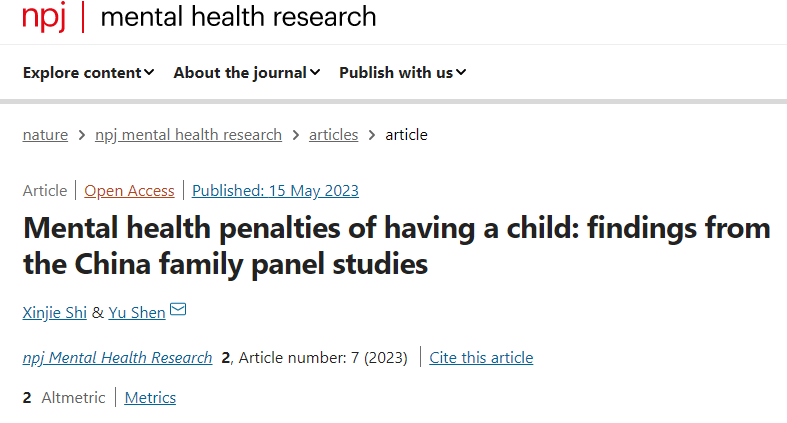
Task: Navigate to the articles breadcrumb
Action: (333, 135)
